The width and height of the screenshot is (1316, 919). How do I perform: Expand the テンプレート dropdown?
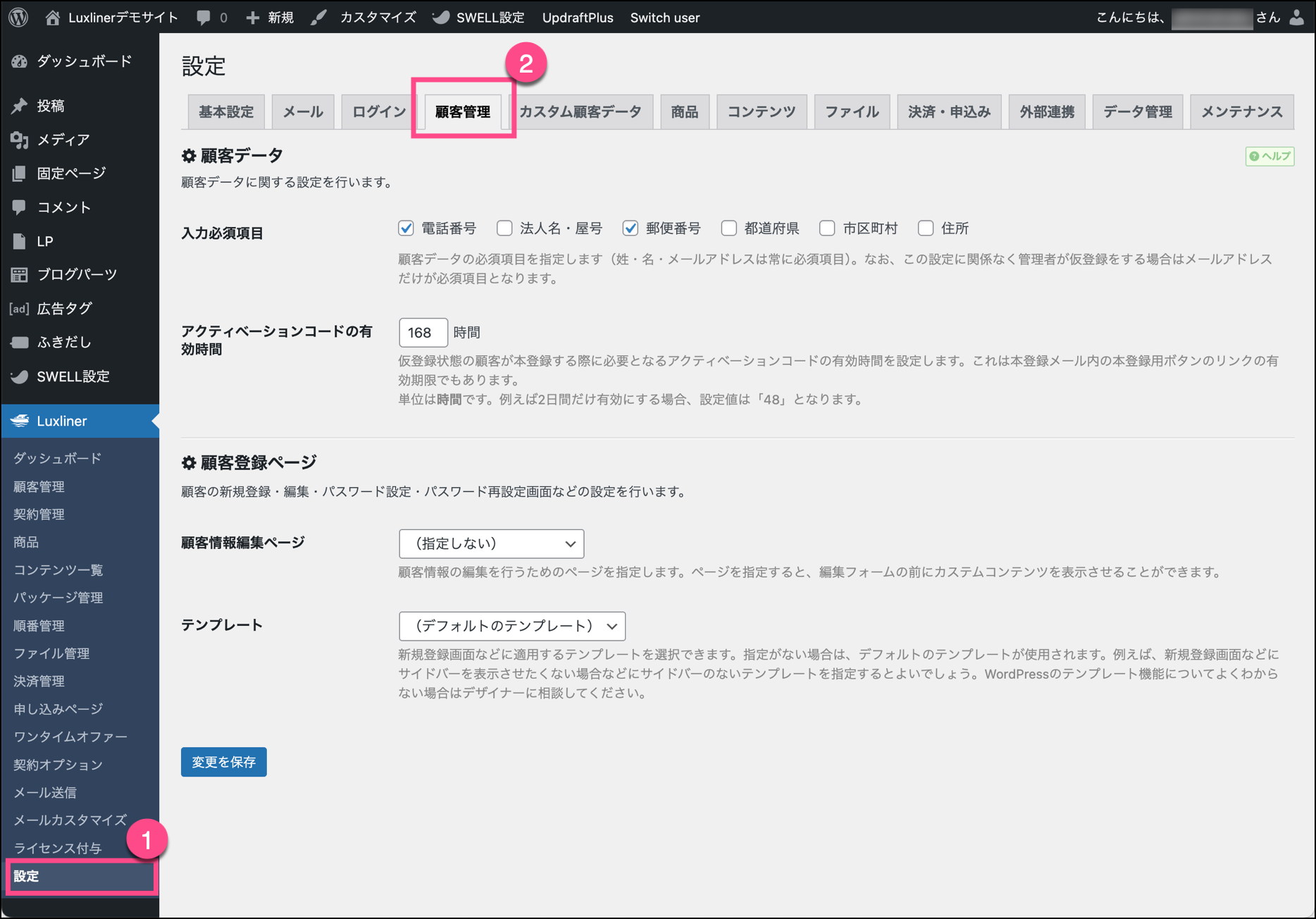pyautogui.click(x=511, y=626)
